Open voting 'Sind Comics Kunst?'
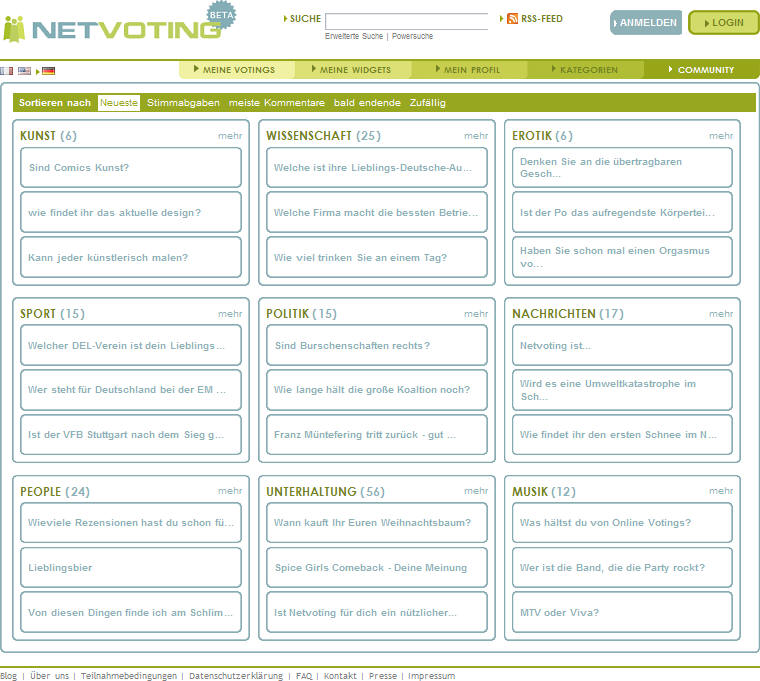760x681 pixels. pyautogui.click(x=131, y=167)
